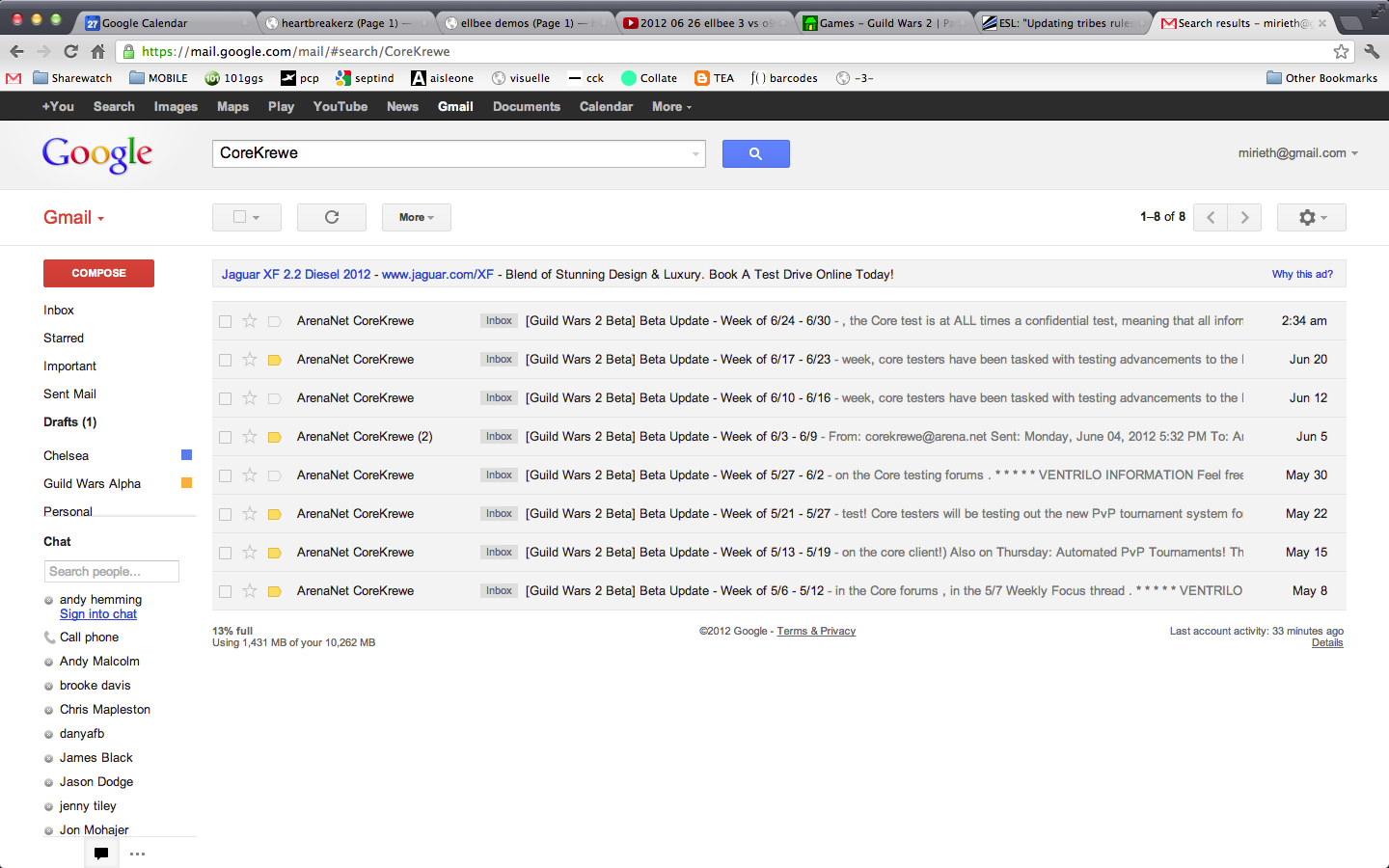The width and height of the screenshot is (1389, 868).
Task: Toggle importance marker on Week of 6/10 - 6/16 email
Action: 274,398
